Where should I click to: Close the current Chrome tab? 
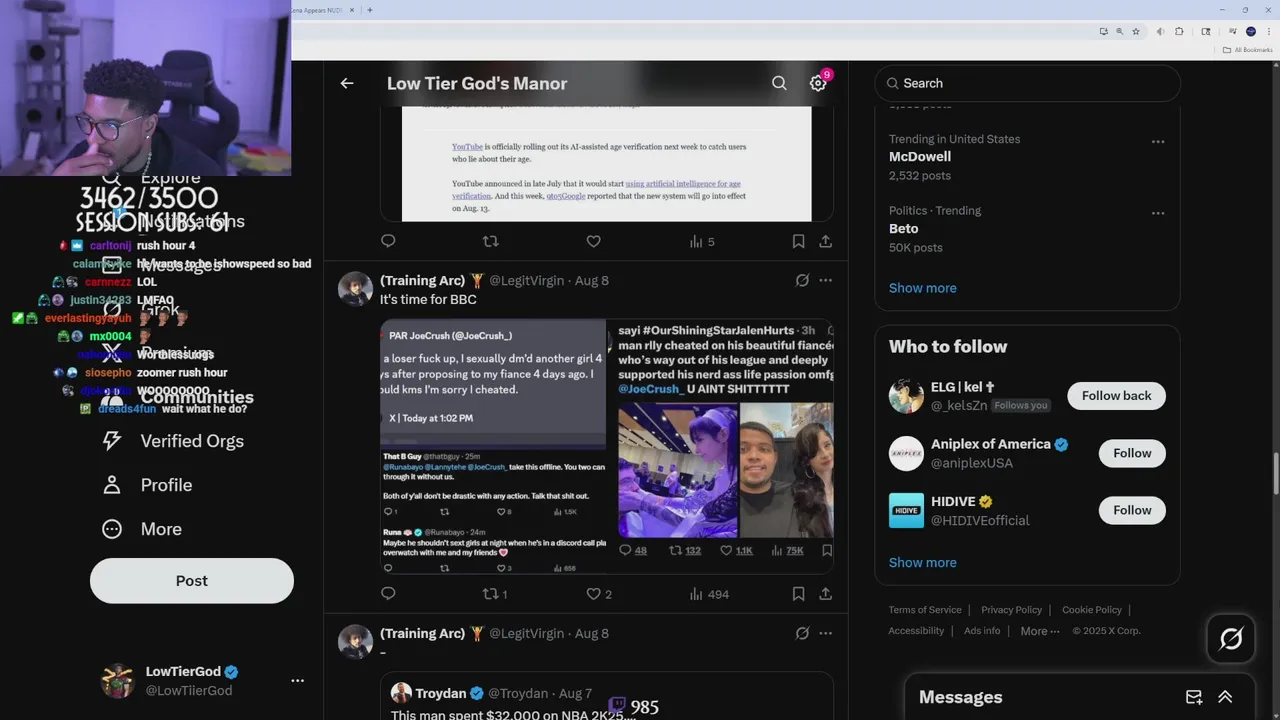tap(352, 10)
